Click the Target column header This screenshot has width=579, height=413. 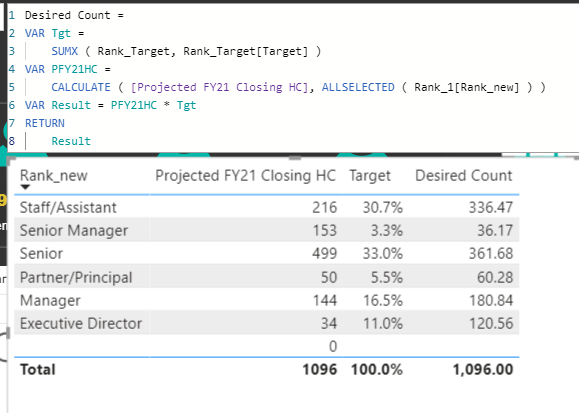(x=370, y=176)
